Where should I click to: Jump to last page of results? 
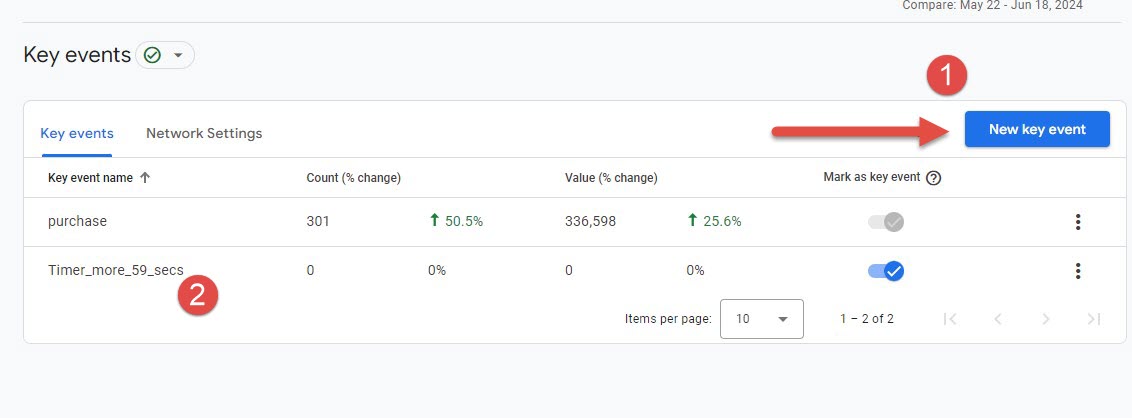1093,319
